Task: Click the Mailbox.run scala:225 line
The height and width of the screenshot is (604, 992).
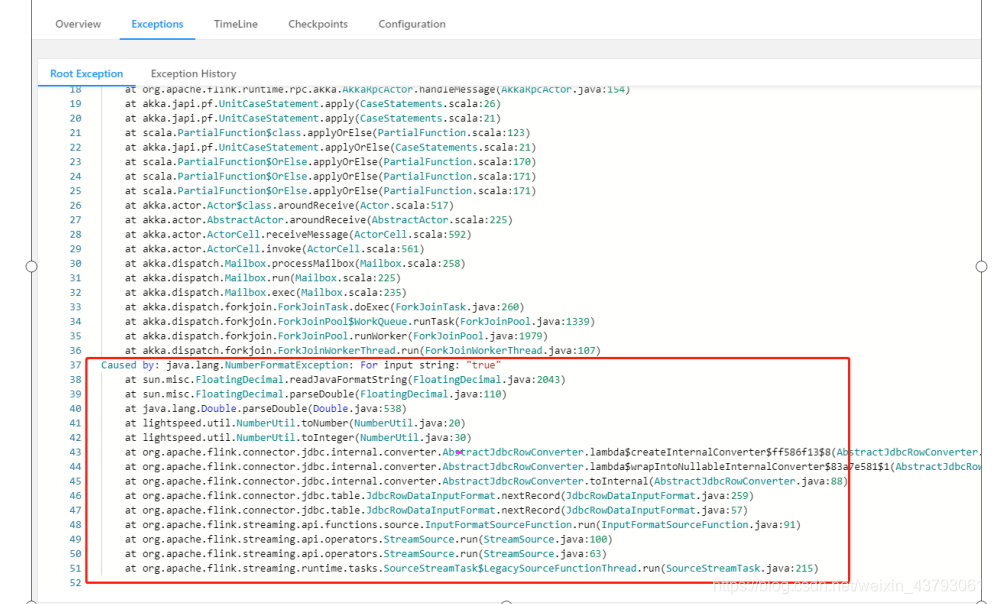Action: 263,278
